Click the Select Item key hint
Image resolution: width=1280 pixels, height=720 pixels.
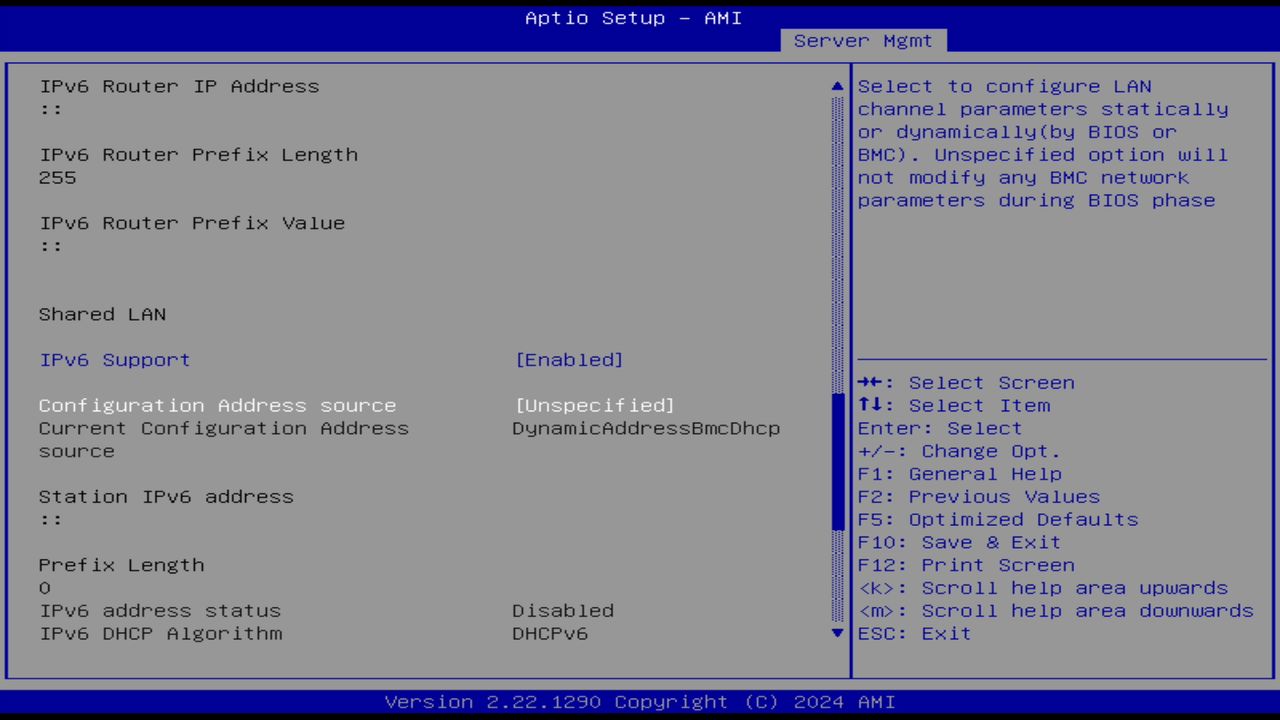click(954, 405)
